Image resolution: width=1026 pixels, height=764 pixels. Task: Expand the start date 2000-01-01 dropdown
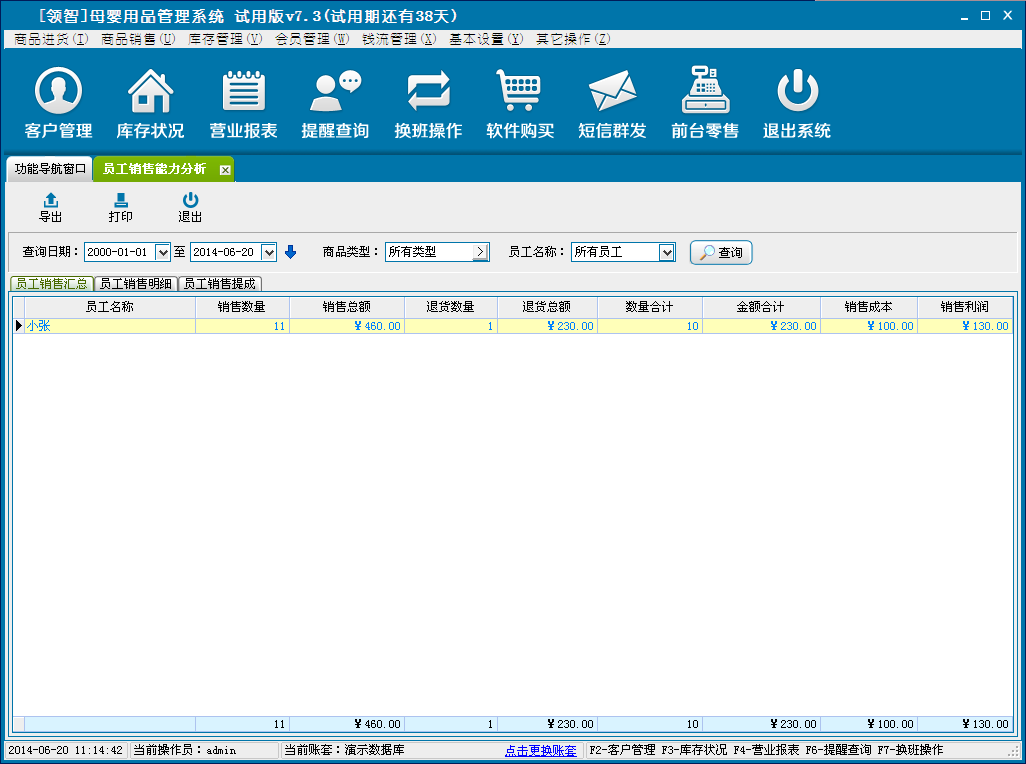click(x=163, y=253)
